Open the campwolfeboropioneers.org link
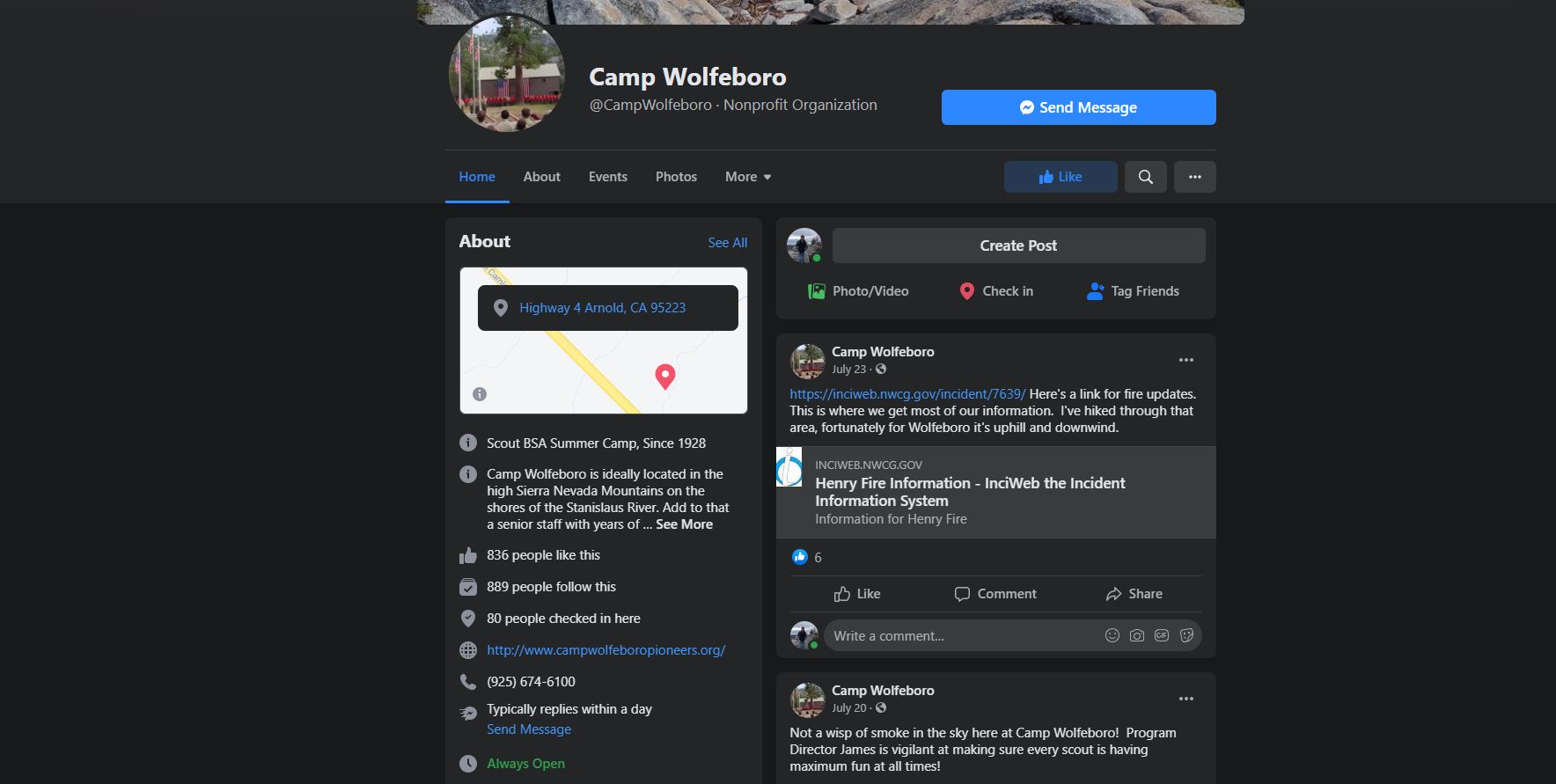This screenshot has height=784, width=1556. (606, 650)
